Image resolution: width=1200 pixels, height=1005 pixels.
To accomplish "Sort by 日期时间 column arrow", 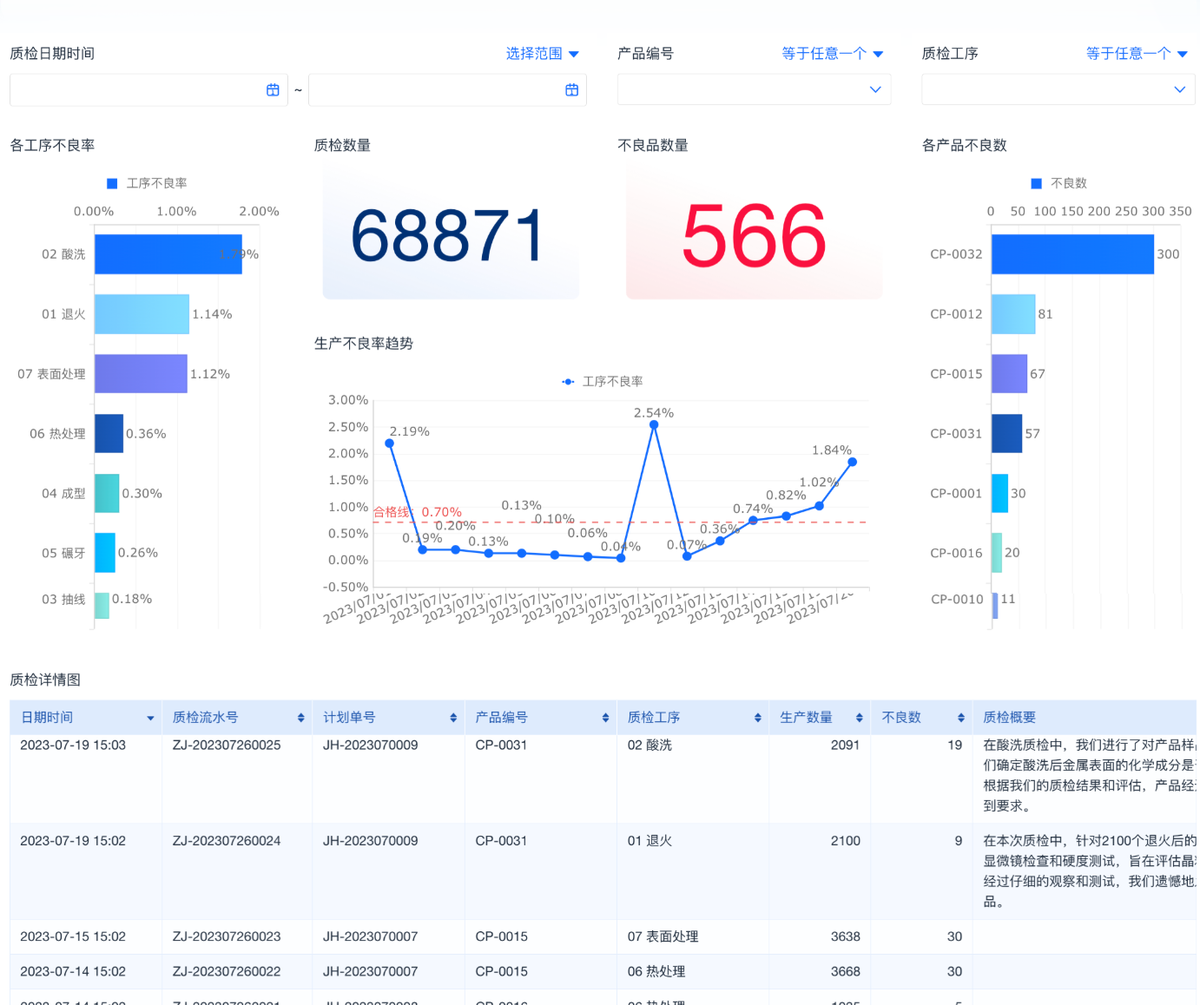I will pos(151,718).
